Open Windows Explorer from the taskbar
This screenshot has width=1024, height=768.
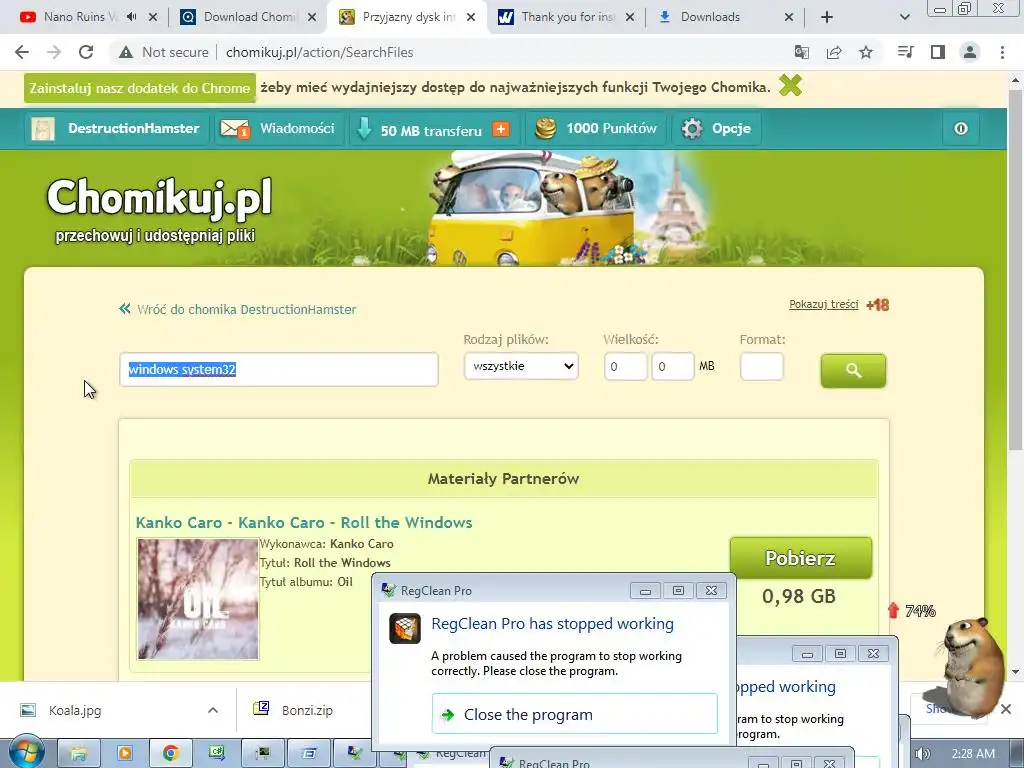pyautogui.click(x=80, y=754)
